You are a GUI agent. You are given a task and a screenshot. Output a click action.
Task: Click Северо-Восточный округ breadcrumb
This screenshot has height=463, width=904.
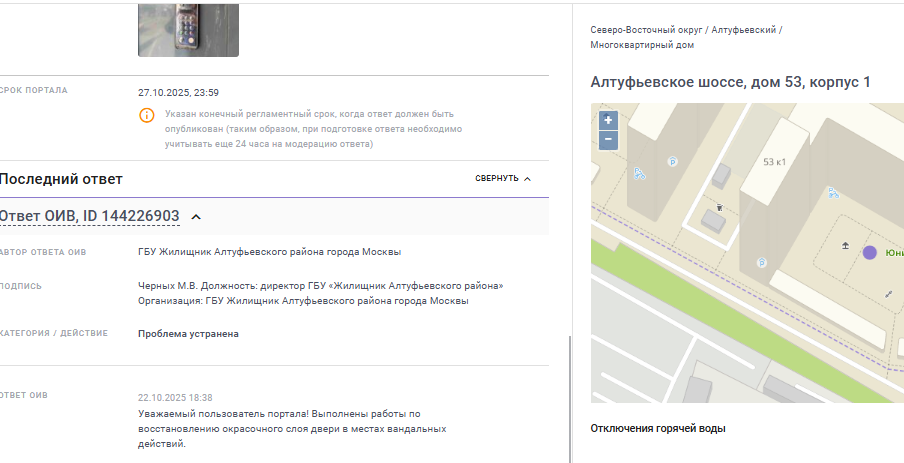[645, 30]
